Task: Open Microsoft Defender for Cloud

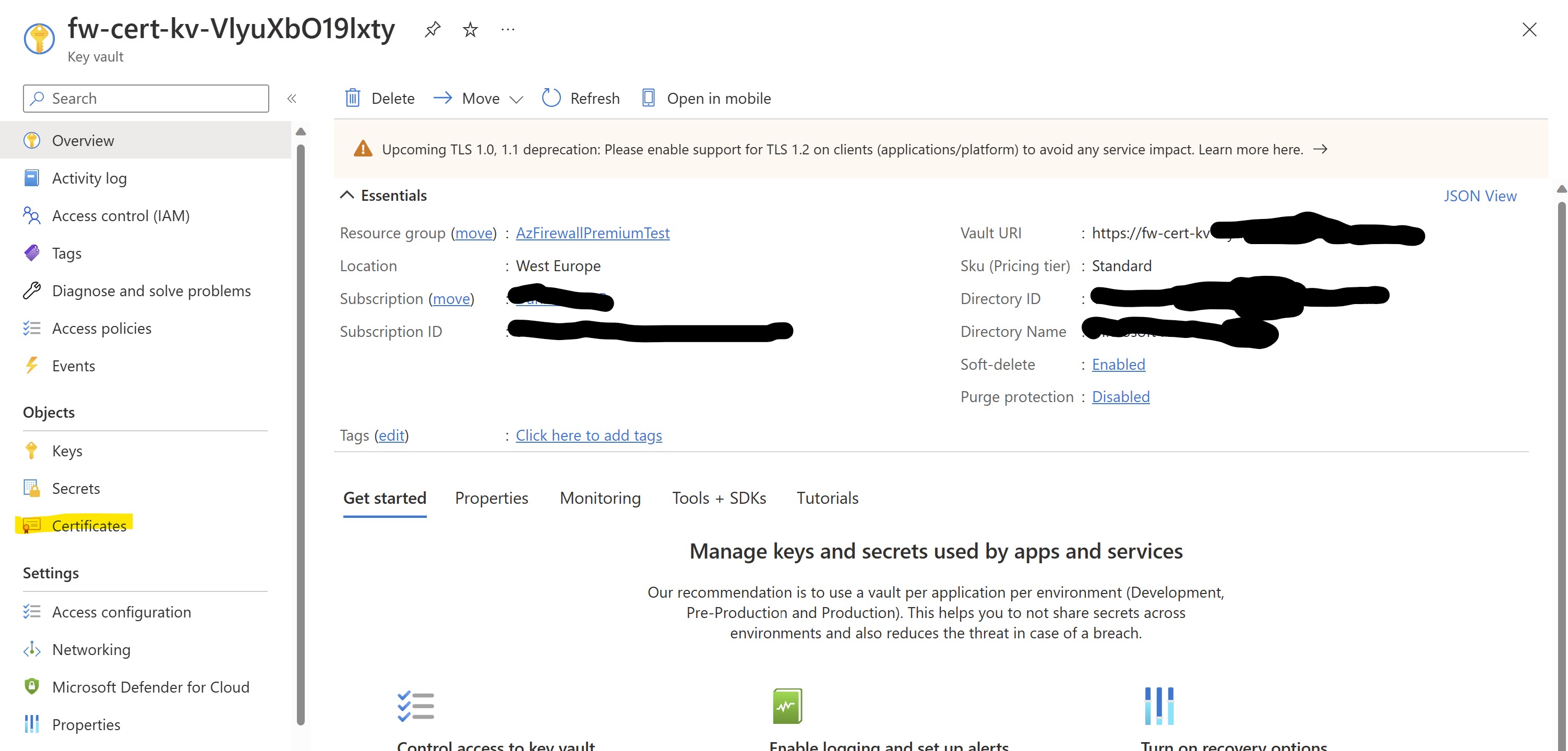Action: pyautogui.click(x=150, y=687)
